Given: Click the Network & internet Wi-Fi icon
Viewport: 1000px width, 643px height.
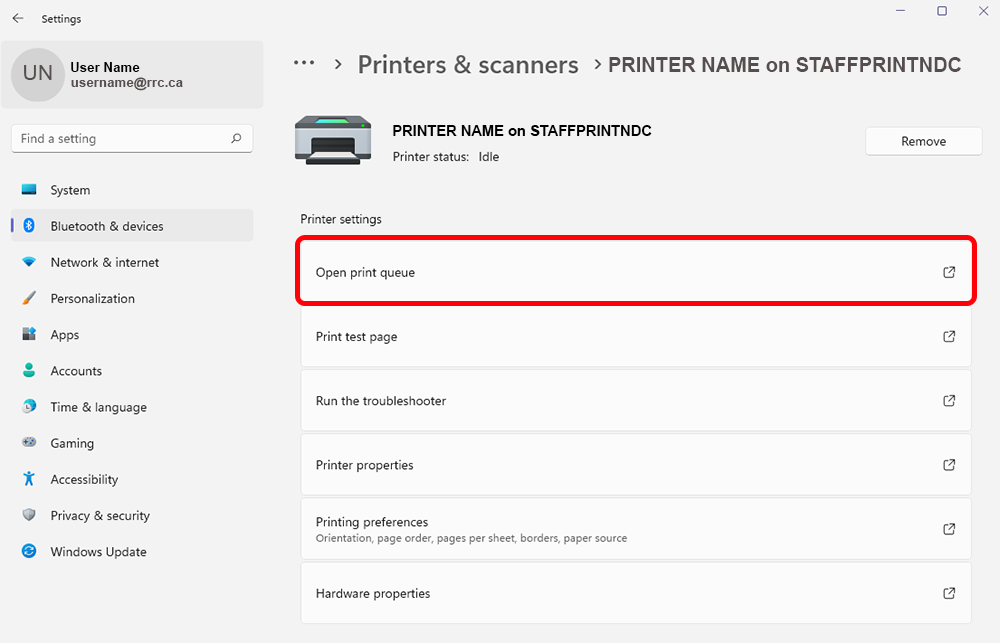Looking at the screenshot, I should point(29,262).
